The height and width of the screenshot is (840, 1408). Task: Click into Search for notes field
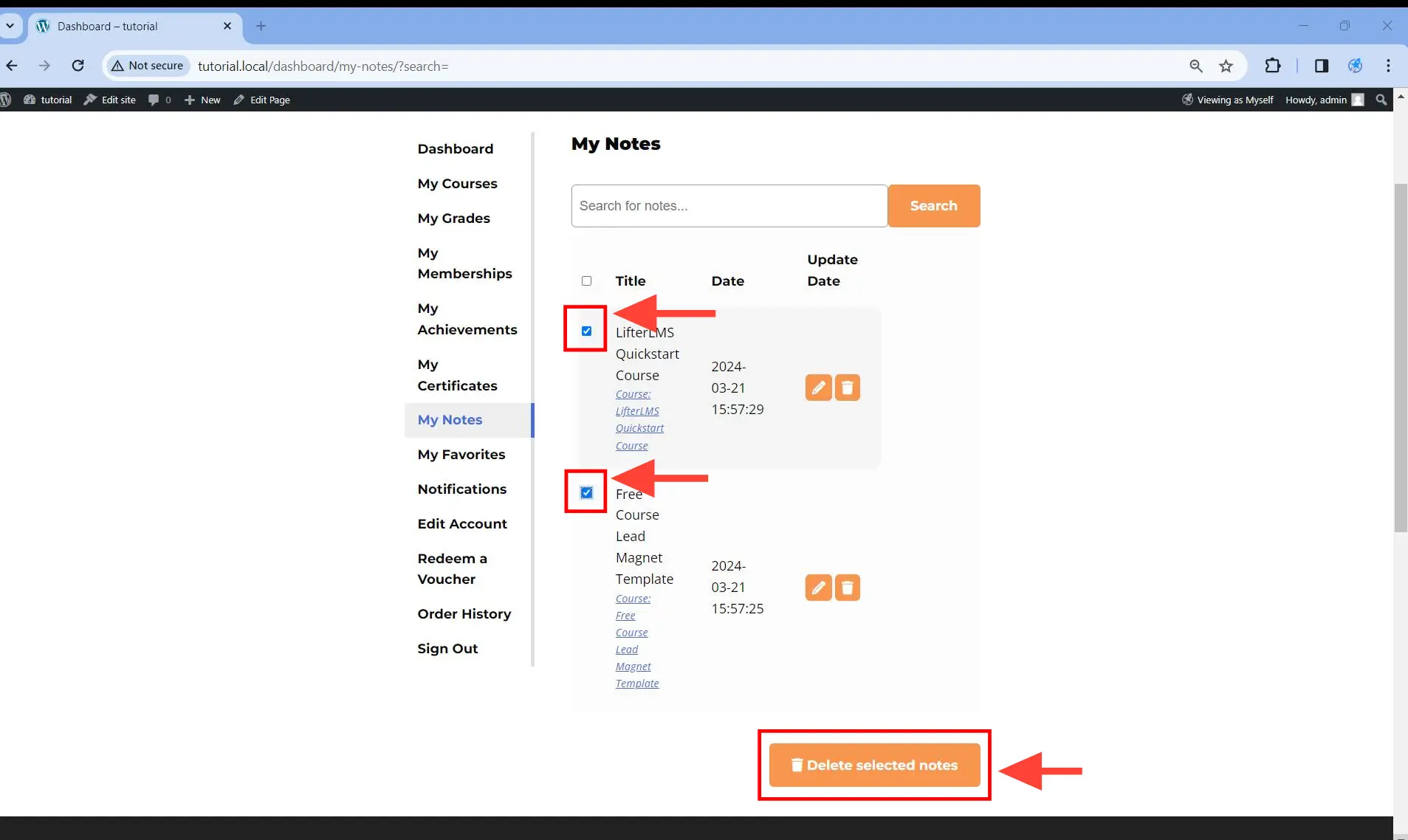coord(729,206)
